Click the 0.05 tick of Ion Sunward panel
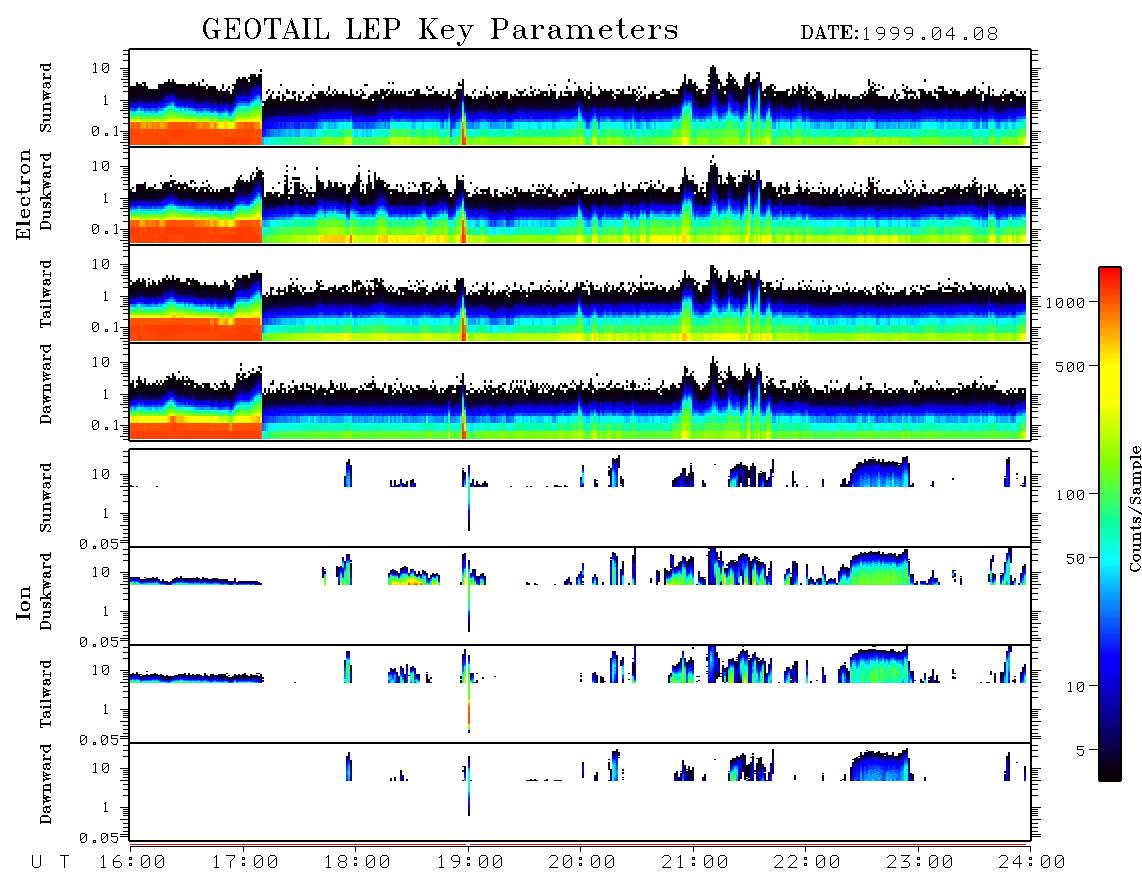Screen dimensions: 1142x880 point(99,544)
